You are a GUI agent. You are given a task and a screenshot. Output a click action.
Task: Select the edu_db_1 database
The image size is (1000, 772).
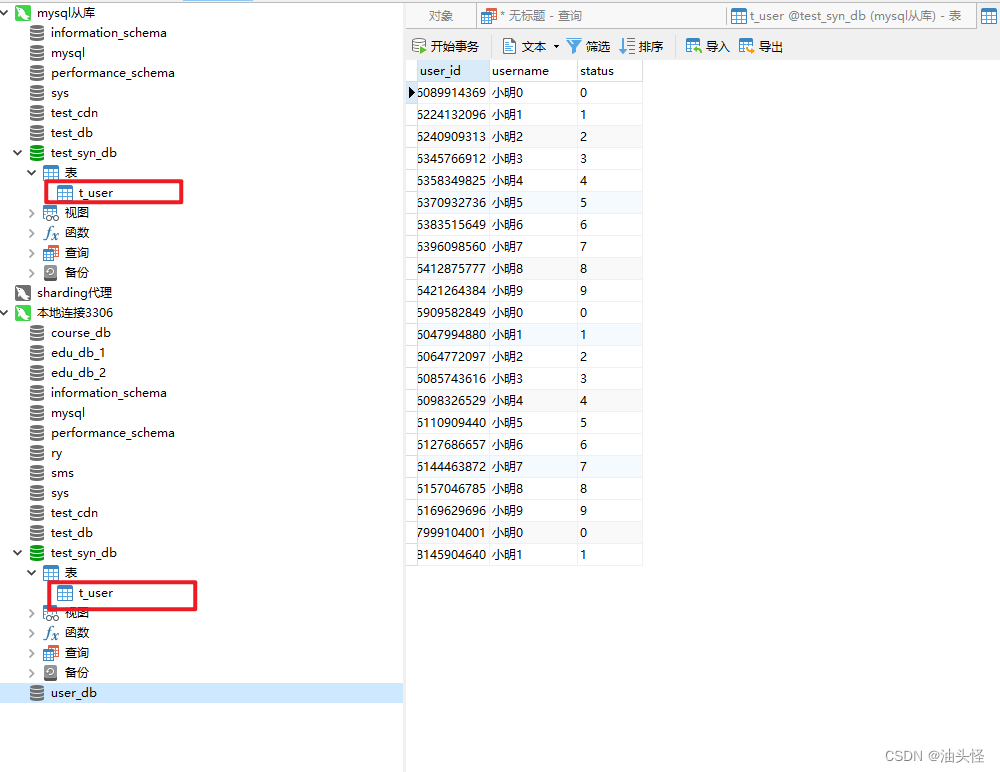78,353
